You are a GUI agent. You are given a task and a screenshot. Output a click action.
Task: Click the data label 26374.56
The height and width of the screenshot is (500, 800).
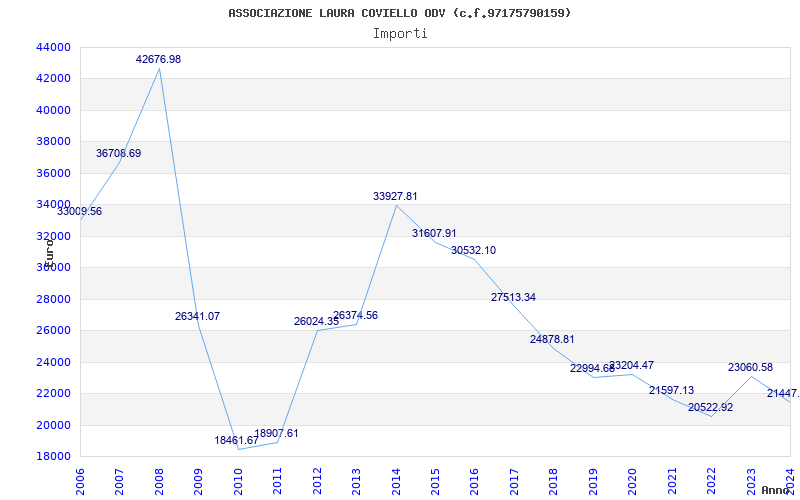tap(356, 315)
